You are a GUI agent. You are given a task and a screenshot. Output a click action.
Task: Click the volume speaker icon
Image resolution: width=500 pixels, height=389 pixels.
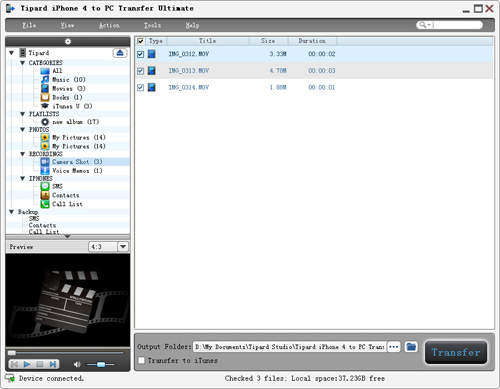tap(77, 364)
